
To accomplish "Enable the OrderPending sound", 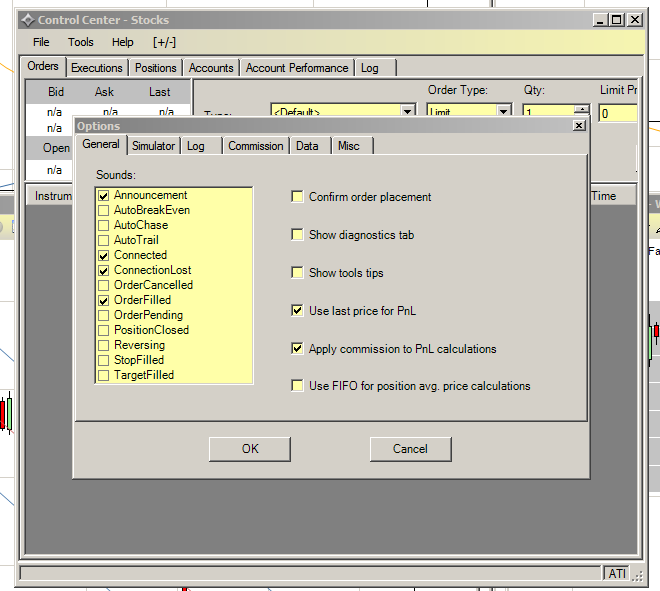I will [104, 316].
